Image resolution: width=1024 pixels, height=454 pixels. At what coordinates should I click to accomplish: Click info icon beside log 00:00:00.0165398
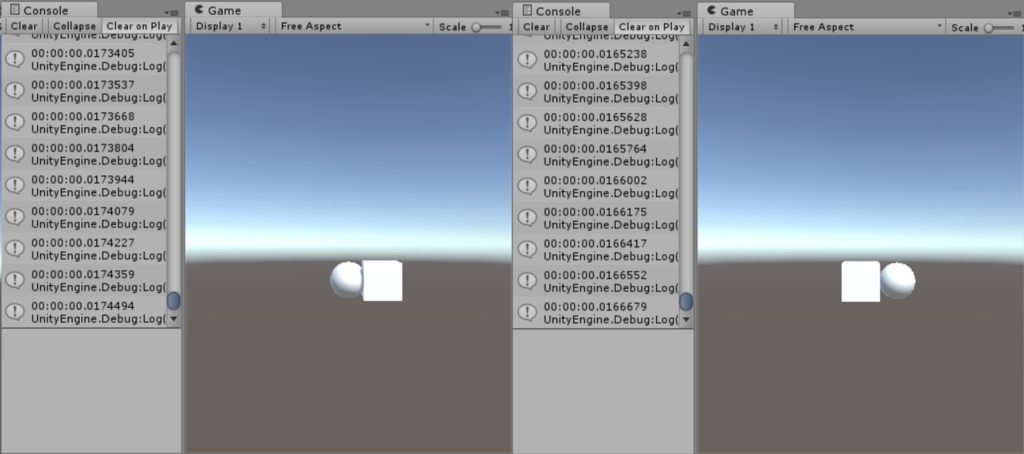tap(527, 91)
